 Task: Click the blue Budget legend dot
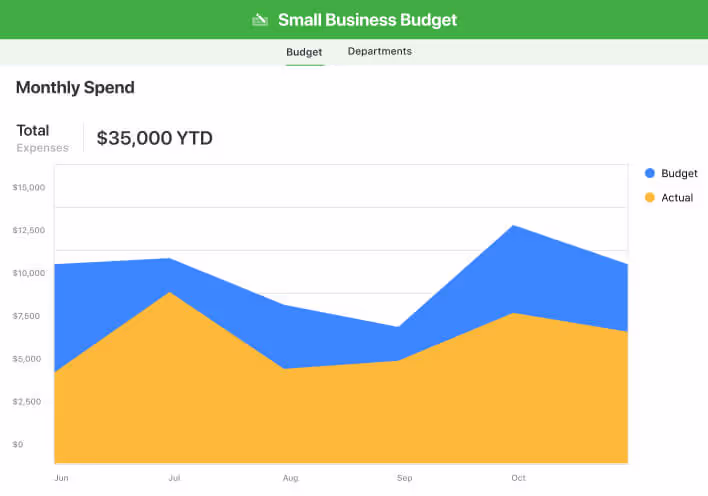(x=649, y=173)
